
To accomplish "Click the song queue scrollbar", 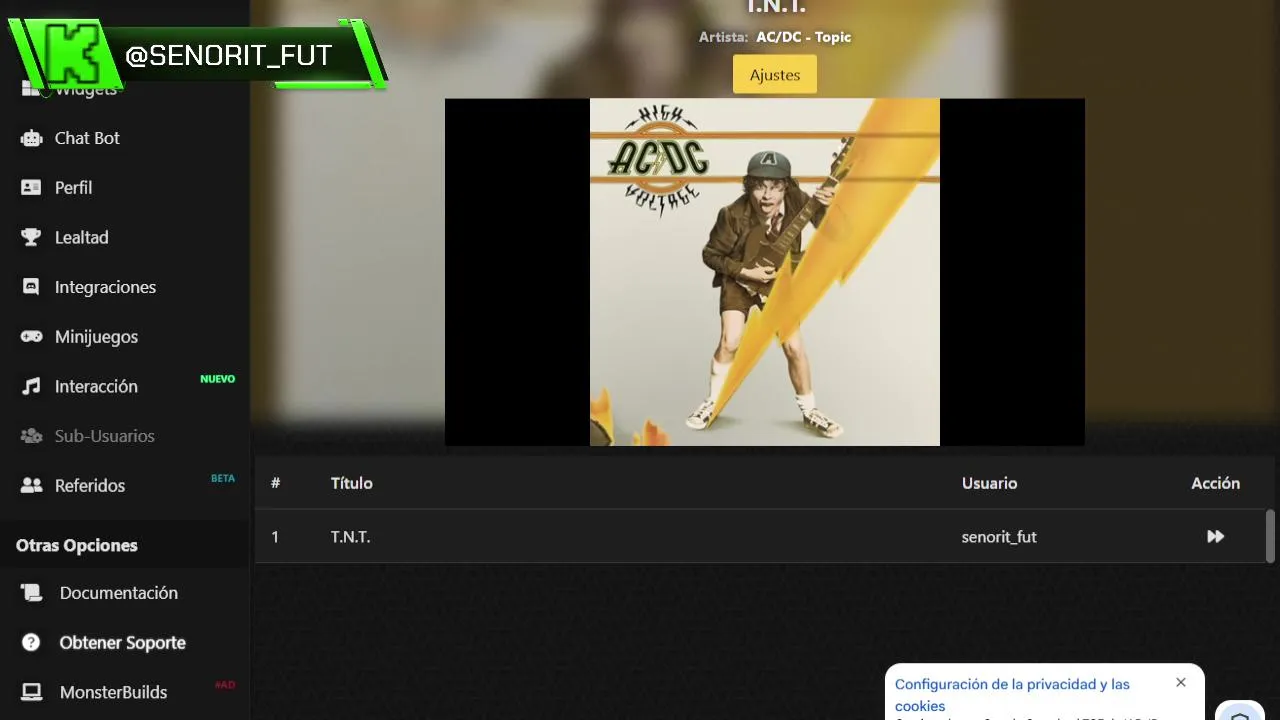I will pos(1271,536).
